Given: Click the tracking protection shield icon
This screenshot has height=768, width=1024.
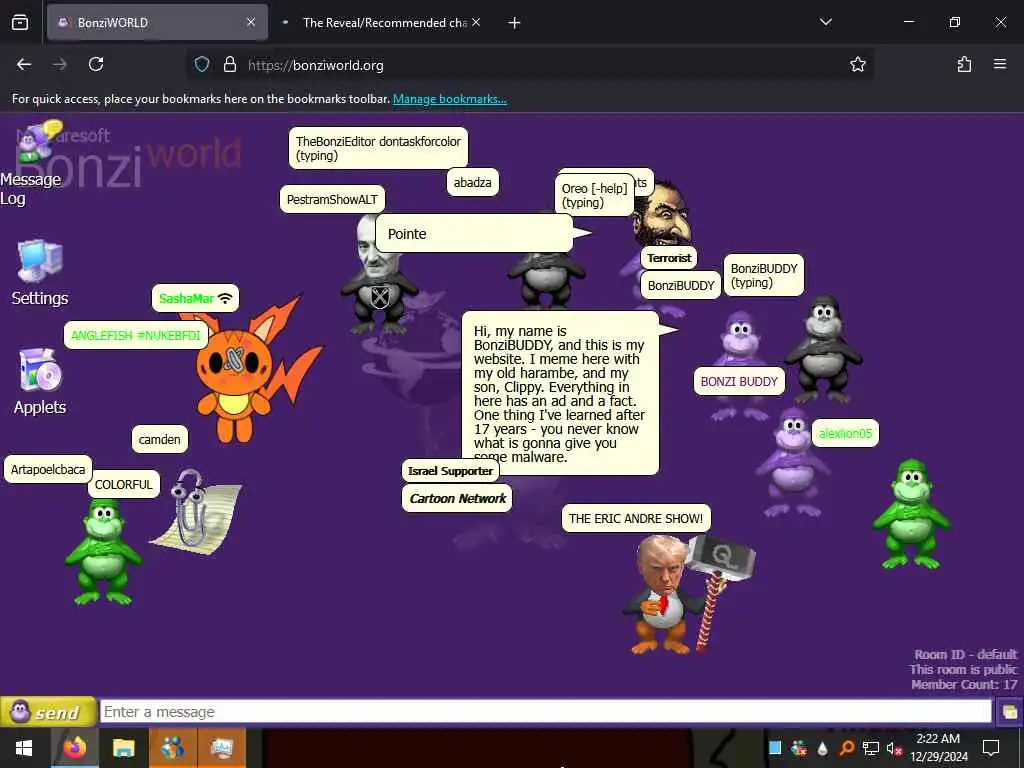Looking at the screenshot, I should pyautogui.click(x=202, y=64).
